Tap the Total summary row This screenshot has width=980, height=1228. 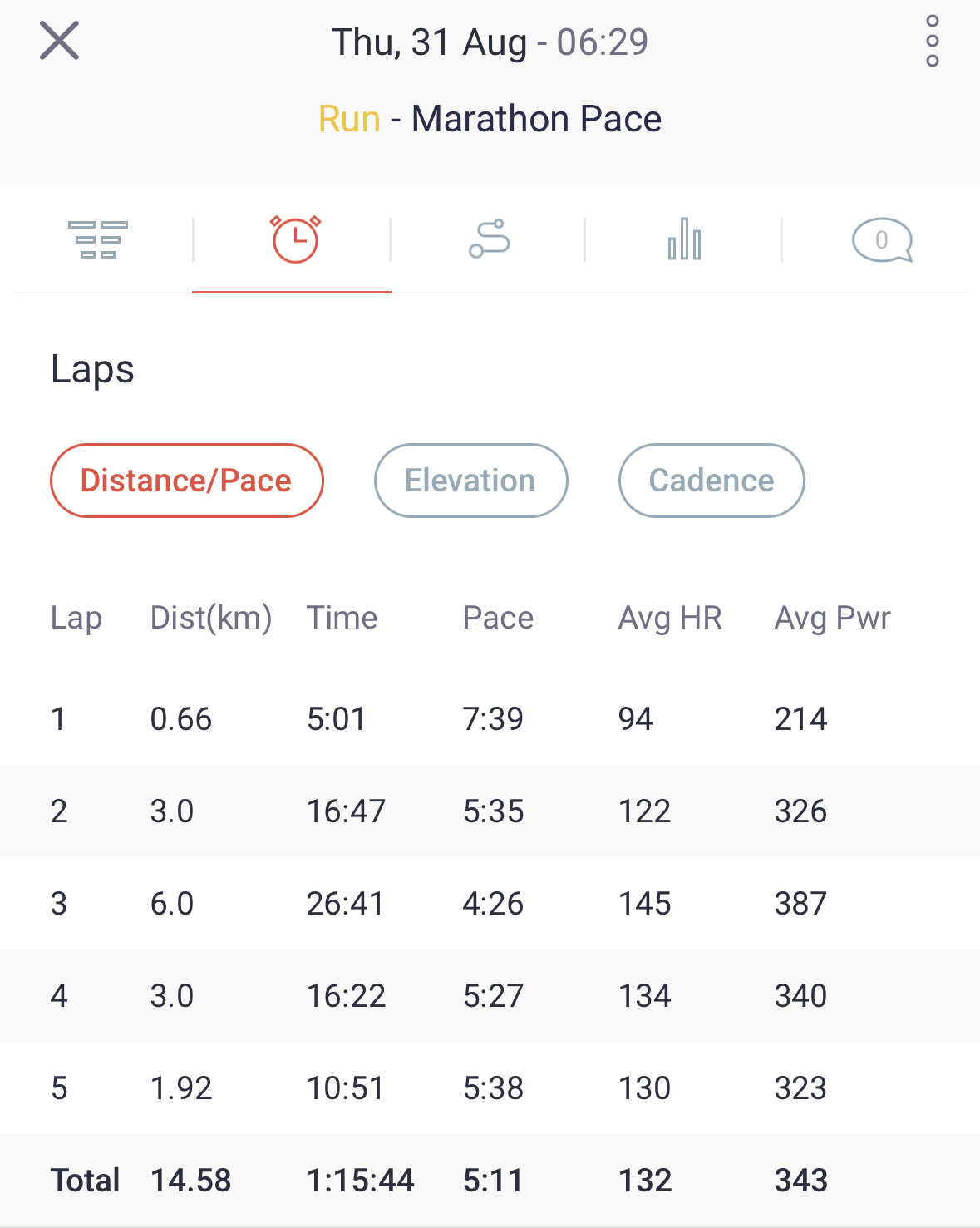click(490, 1181)
